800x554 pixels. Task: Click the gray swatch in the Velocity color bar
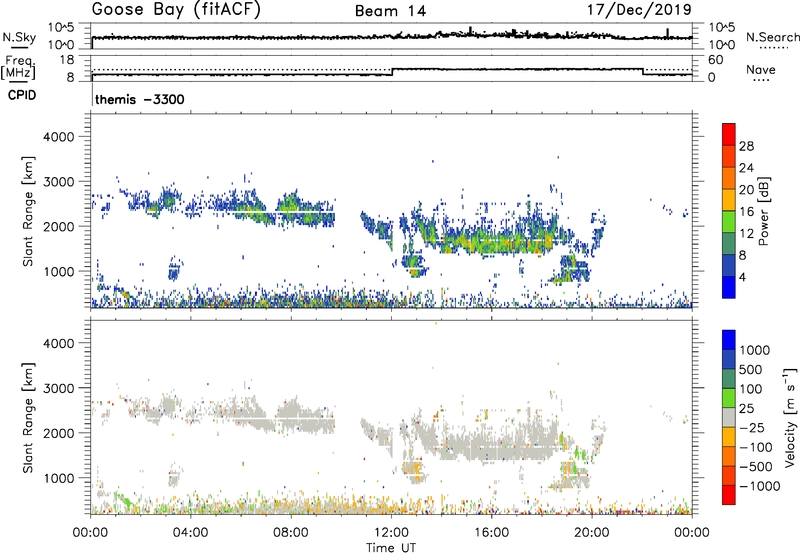[x=729, y=418]
